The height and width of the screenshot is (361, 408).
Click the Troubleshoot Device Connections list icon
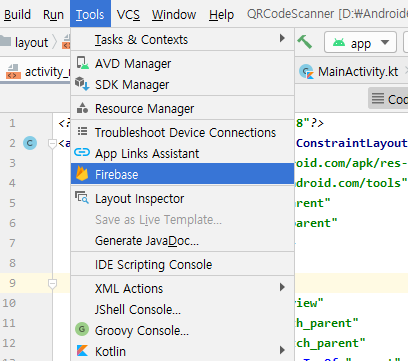(x=82, y=132)
